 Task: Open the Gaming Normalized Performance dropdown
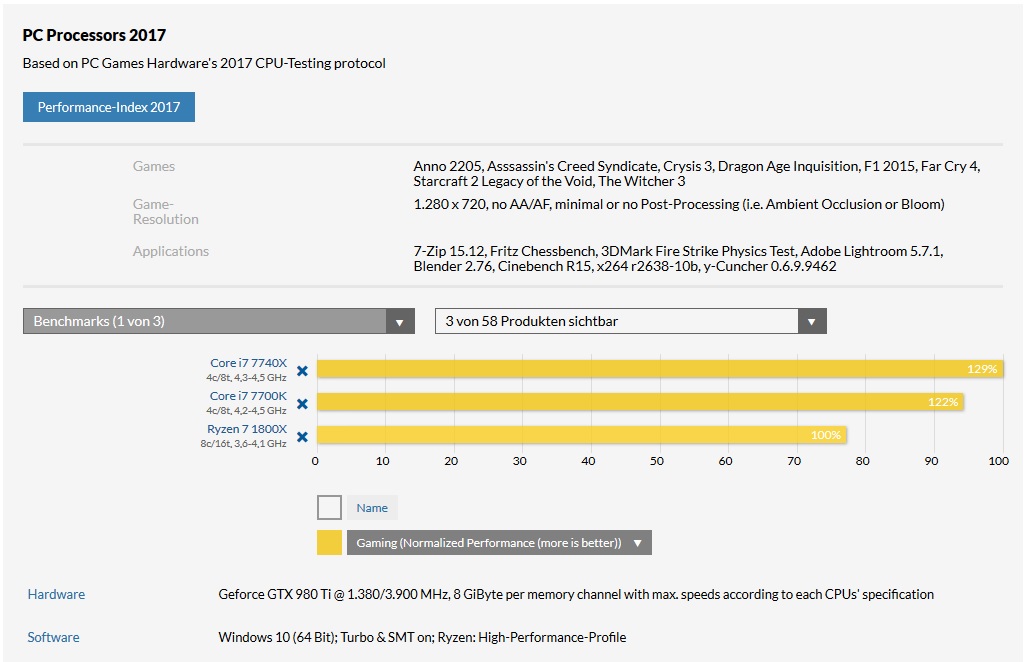point(499,543)
